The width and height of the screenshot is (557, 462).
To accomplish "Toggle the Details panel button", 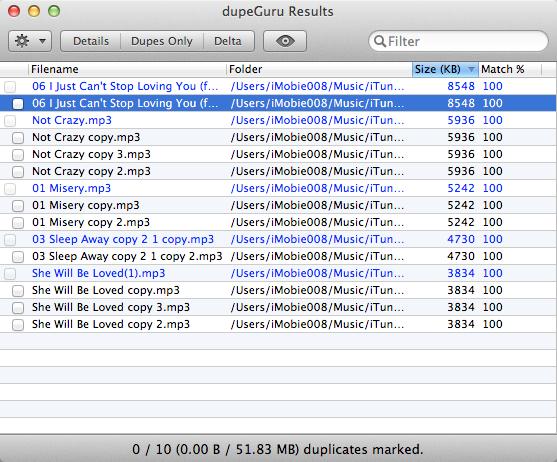I will (x=91, y=41).
